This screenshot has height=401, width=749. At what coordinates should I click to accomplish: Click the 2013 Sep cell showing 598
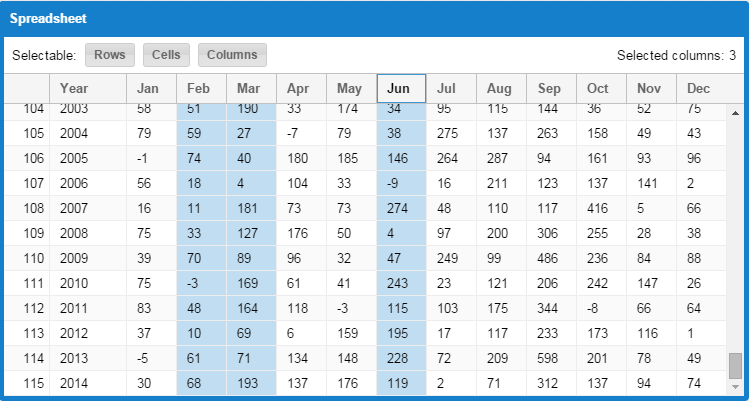pyautogui.click(x=549, y=359)
